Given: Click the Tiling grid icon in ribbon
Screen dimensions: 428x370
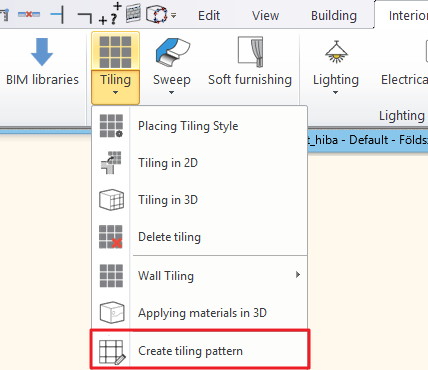Looking at the screenshot, I should pos(115,52).
